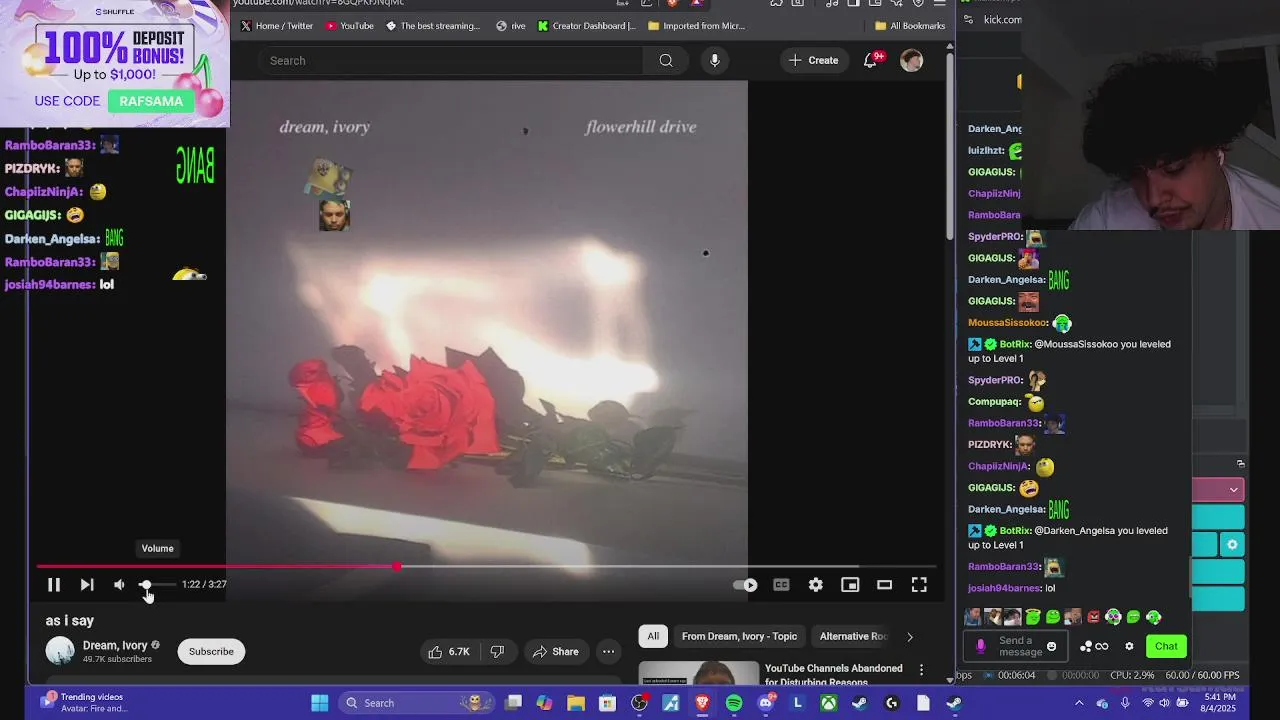This screenshot has width=1280, height=720.
Task: Open the Creator Dashboard bookmark
Action: 587,26
